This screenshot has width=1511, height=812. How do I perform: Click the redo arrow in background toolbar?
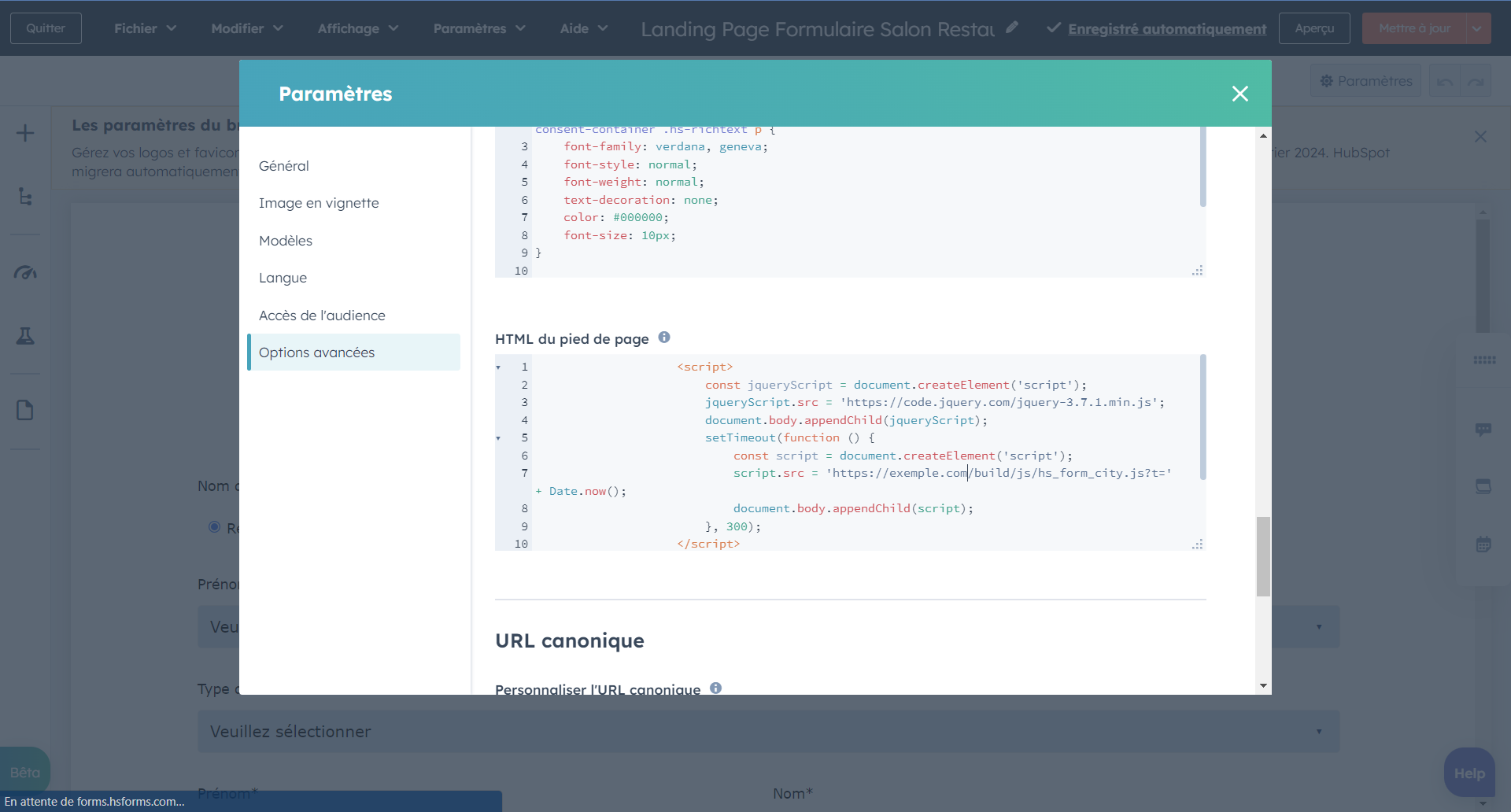coord(1476,81)
